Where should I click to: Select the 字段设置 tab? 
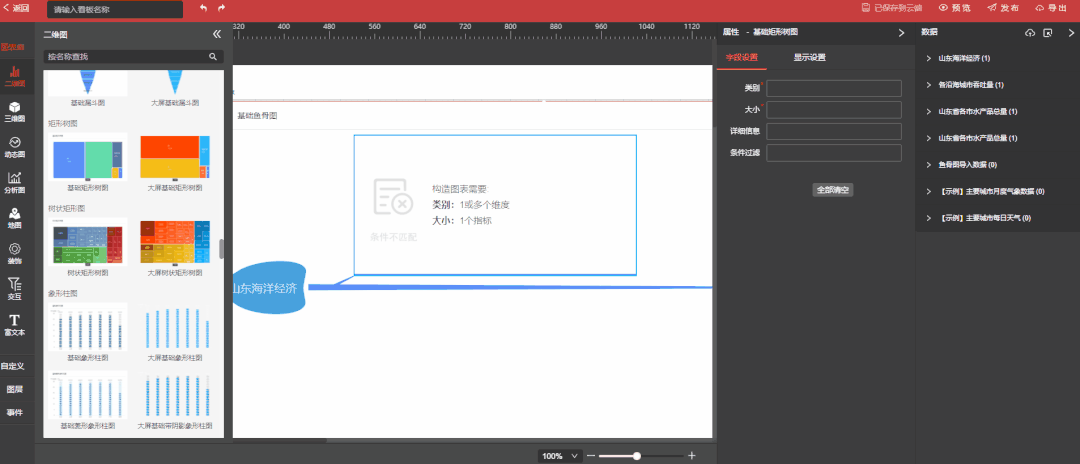pyautogui.click(x=742, y=57)
